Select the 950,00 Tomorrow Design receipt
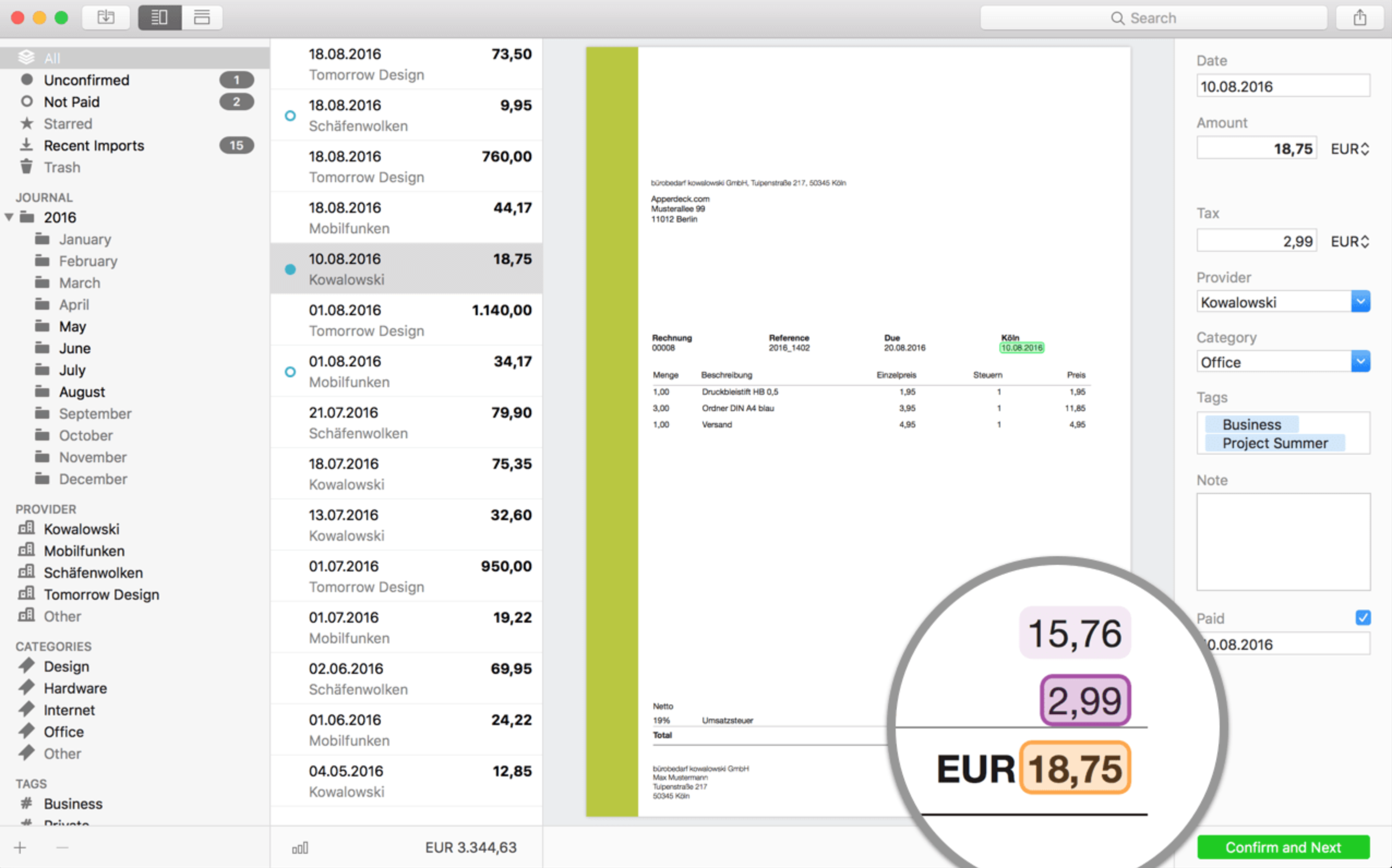 [406, 576]
